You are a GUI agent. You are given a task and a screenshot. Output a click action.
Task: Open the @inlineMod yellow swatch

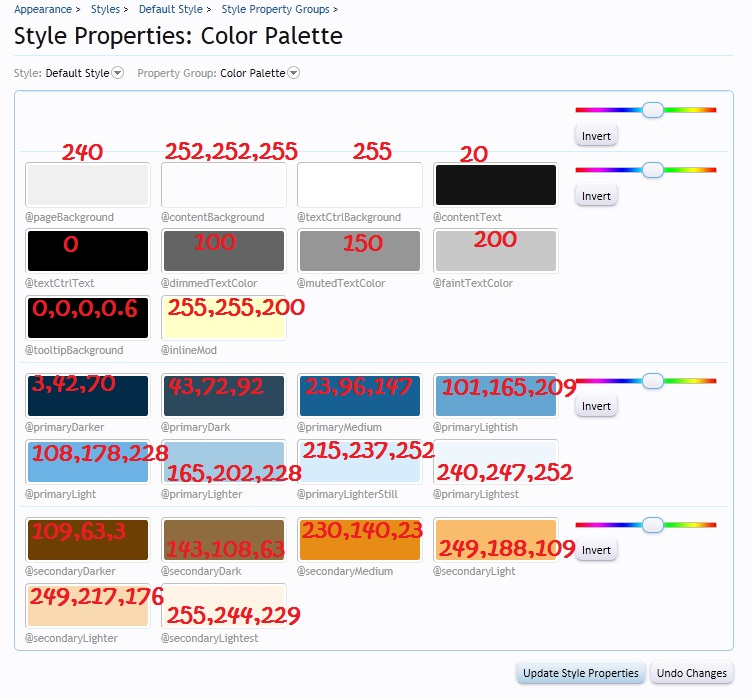[224, 318]
